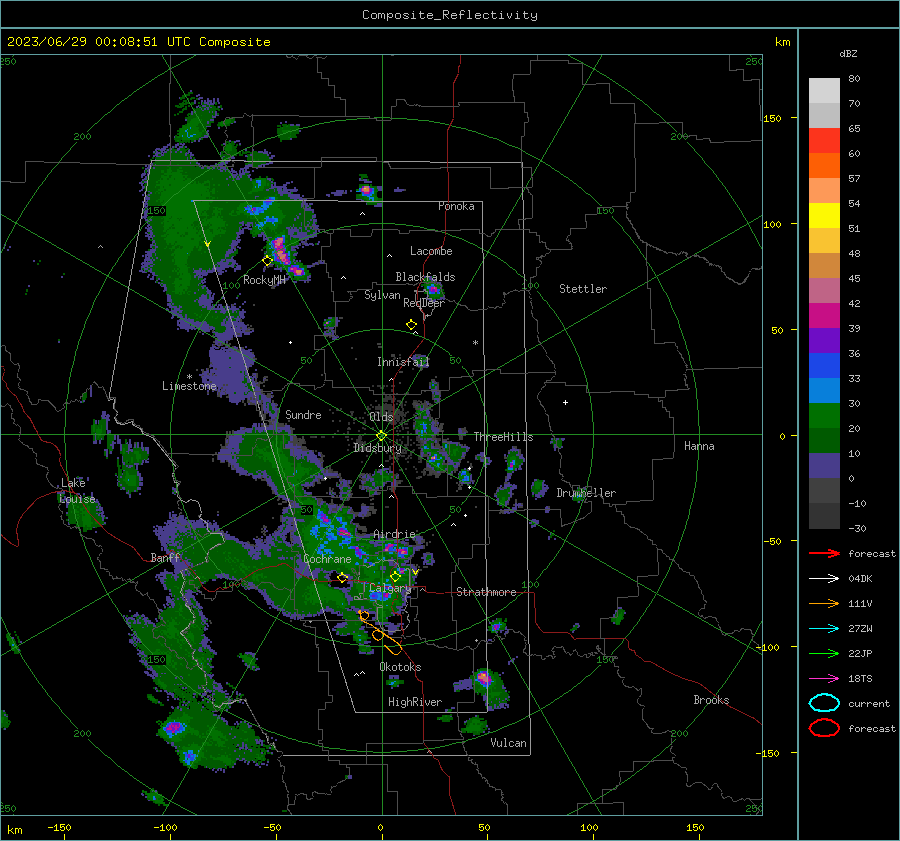Click the Olds city label
This screenshot has height=841, width=900.
381,417
